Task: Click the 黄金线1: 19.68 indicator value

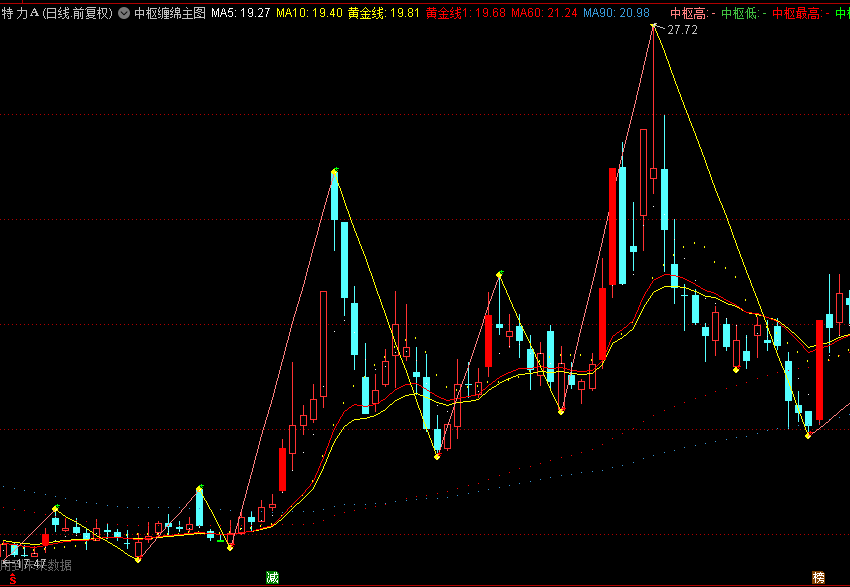Action: tap(466, 13)
